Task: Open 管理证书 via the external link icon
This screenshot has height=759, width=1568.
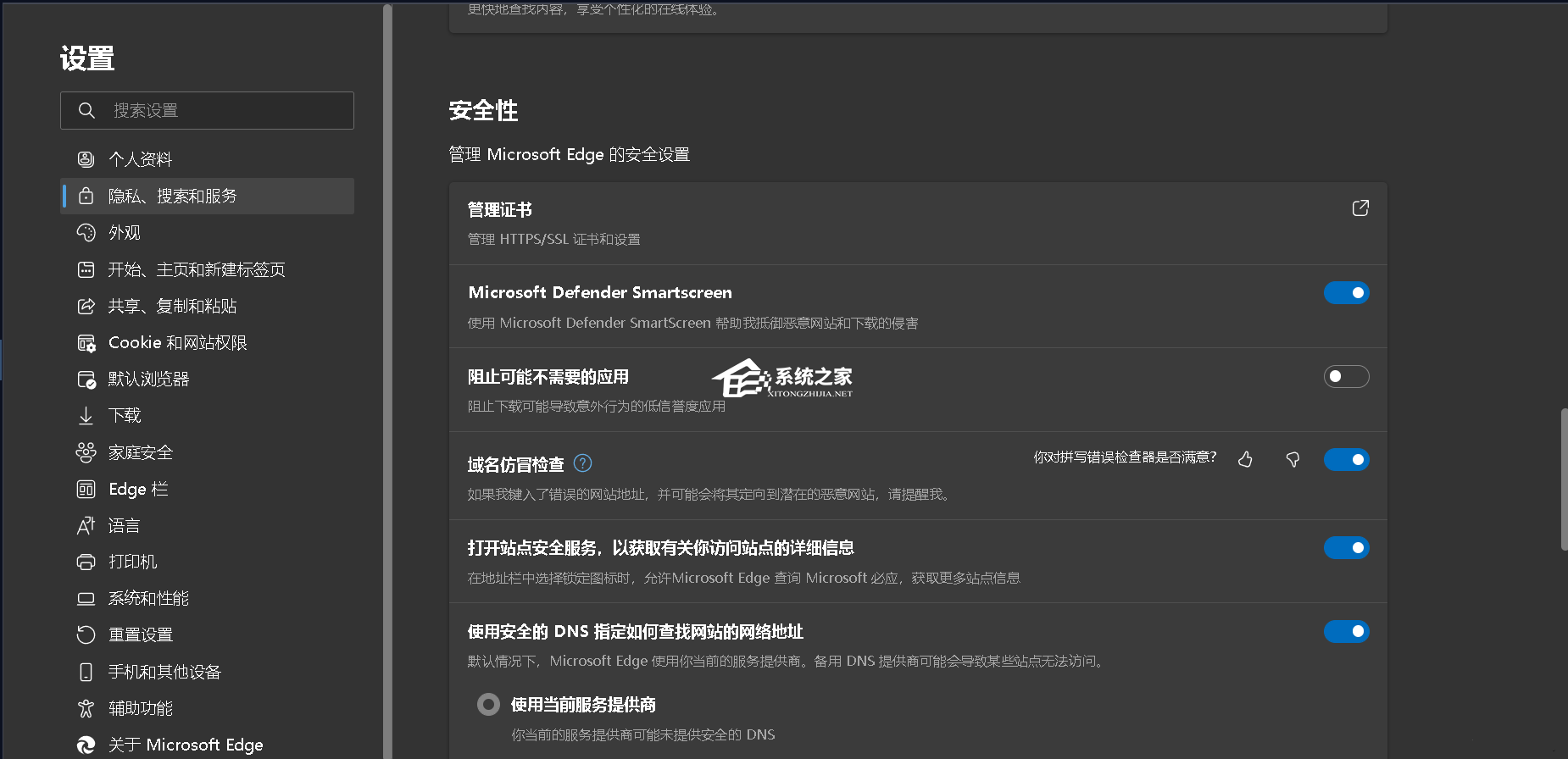Action: (x=1360, y=208)
